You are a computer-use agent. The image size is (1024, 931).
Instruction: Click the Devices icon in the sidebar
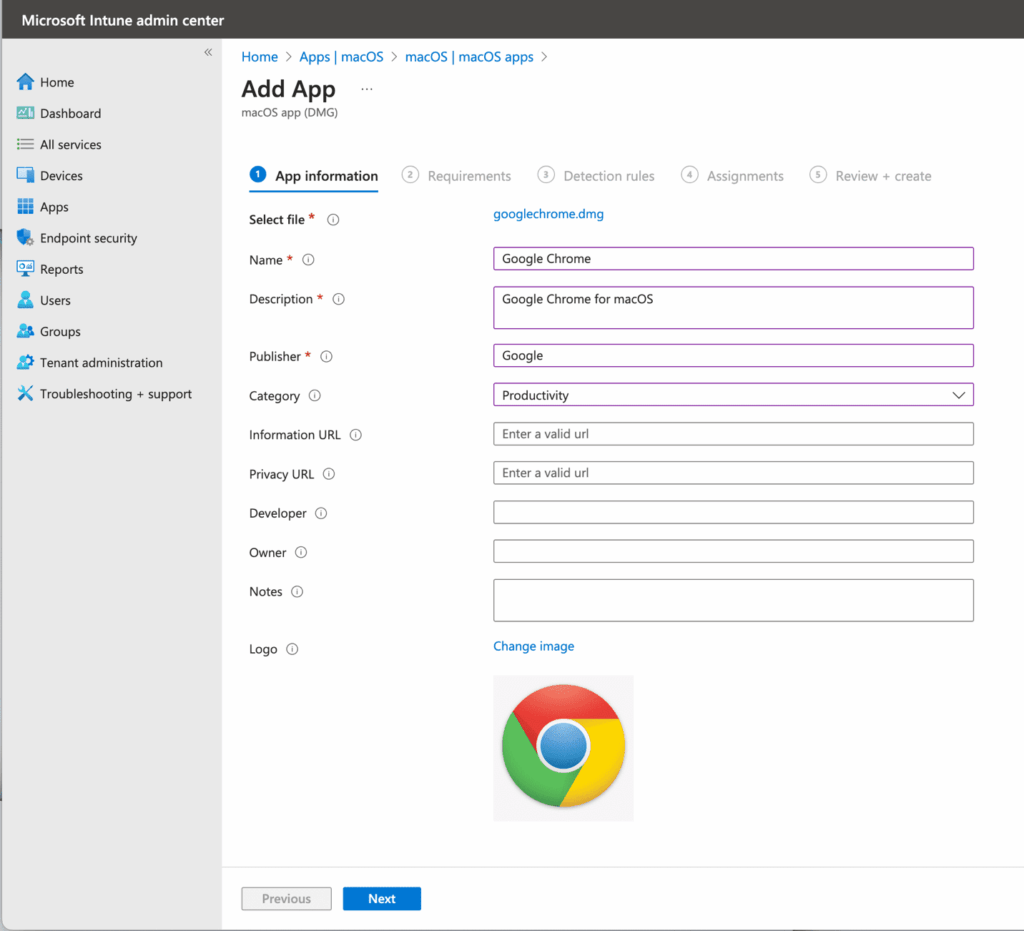click(26, 175)
